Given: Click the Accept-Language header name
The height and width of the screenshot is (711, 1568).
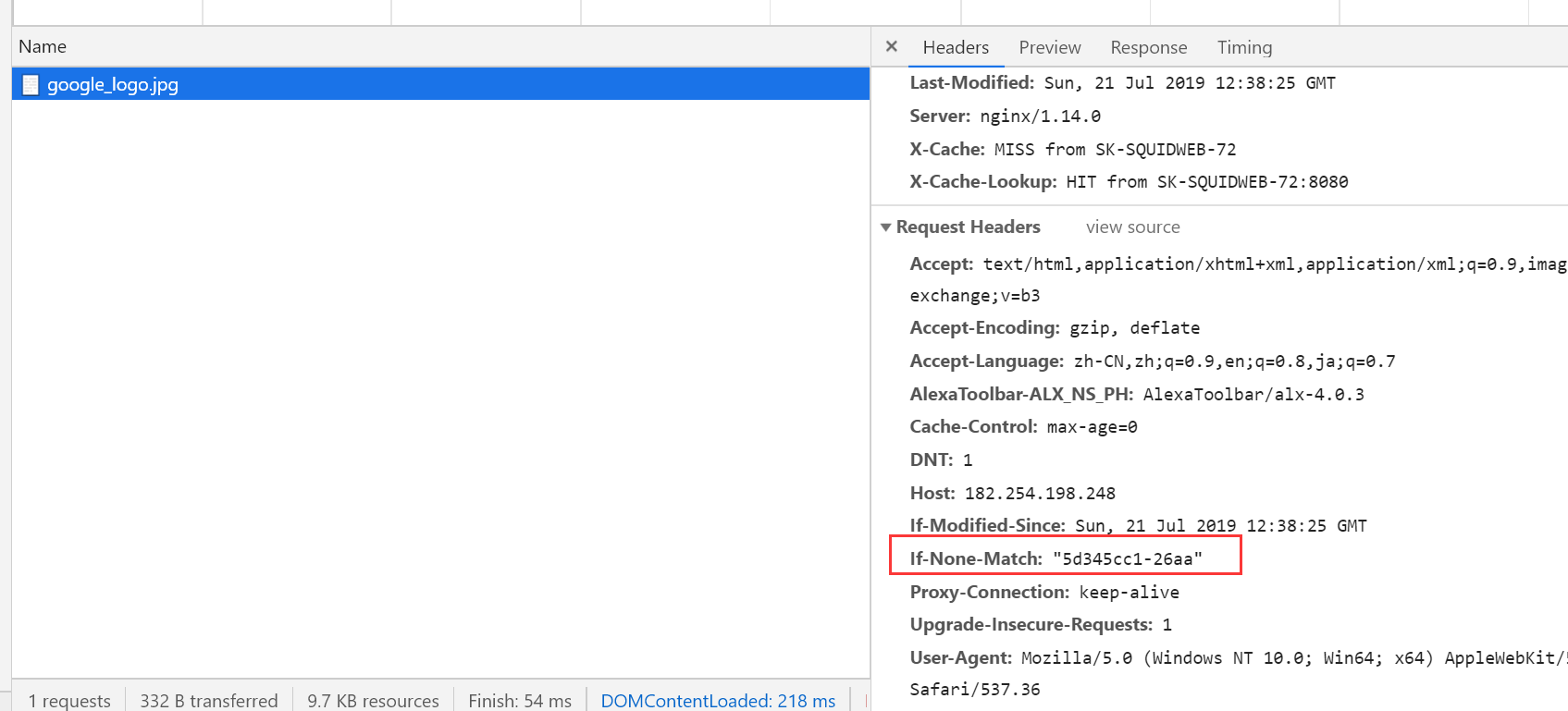Looking at the screenshot, I should pos(986,362).
